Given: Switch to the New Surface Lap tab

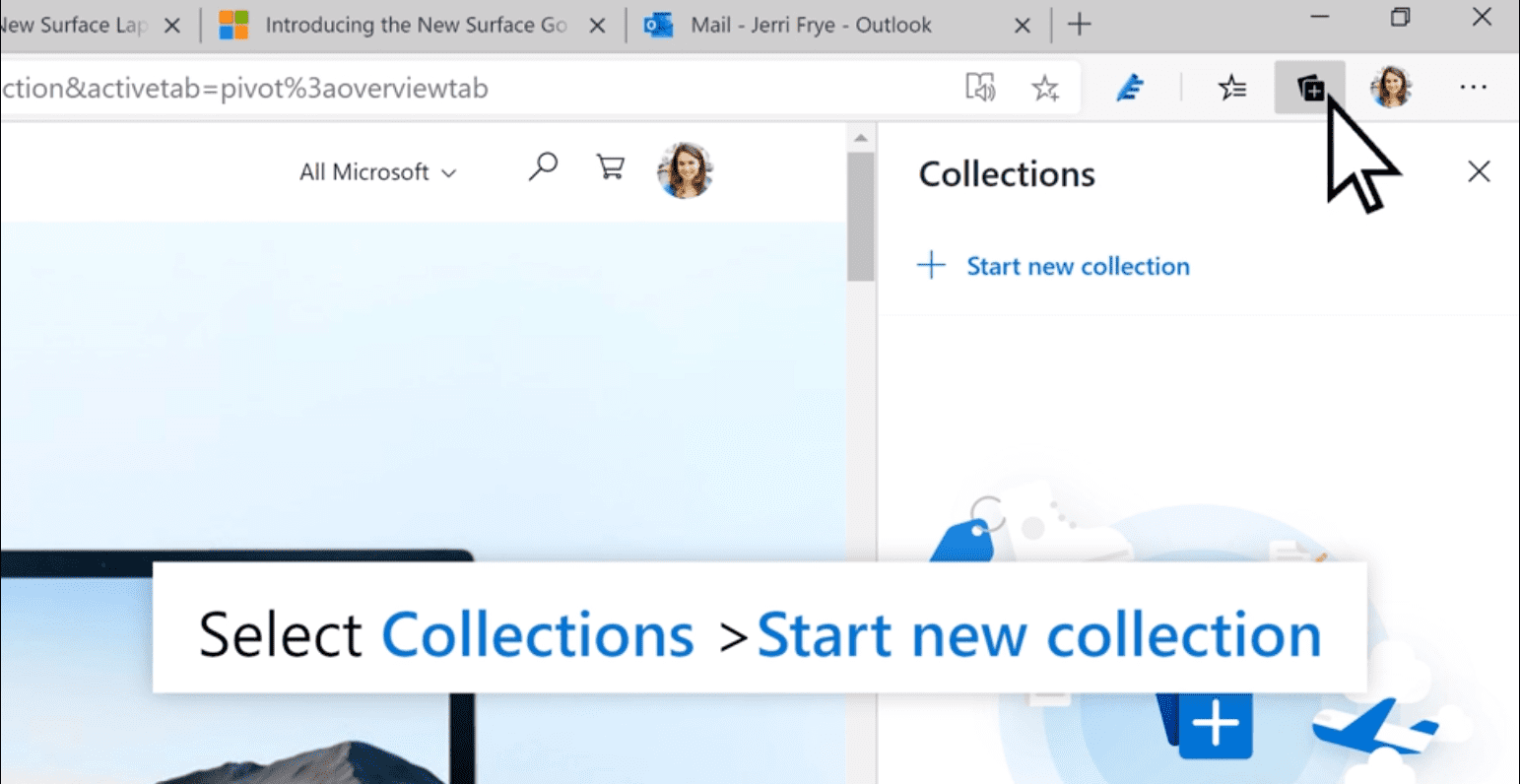Looking at the screenshot, I should click(x=74, y=25).
